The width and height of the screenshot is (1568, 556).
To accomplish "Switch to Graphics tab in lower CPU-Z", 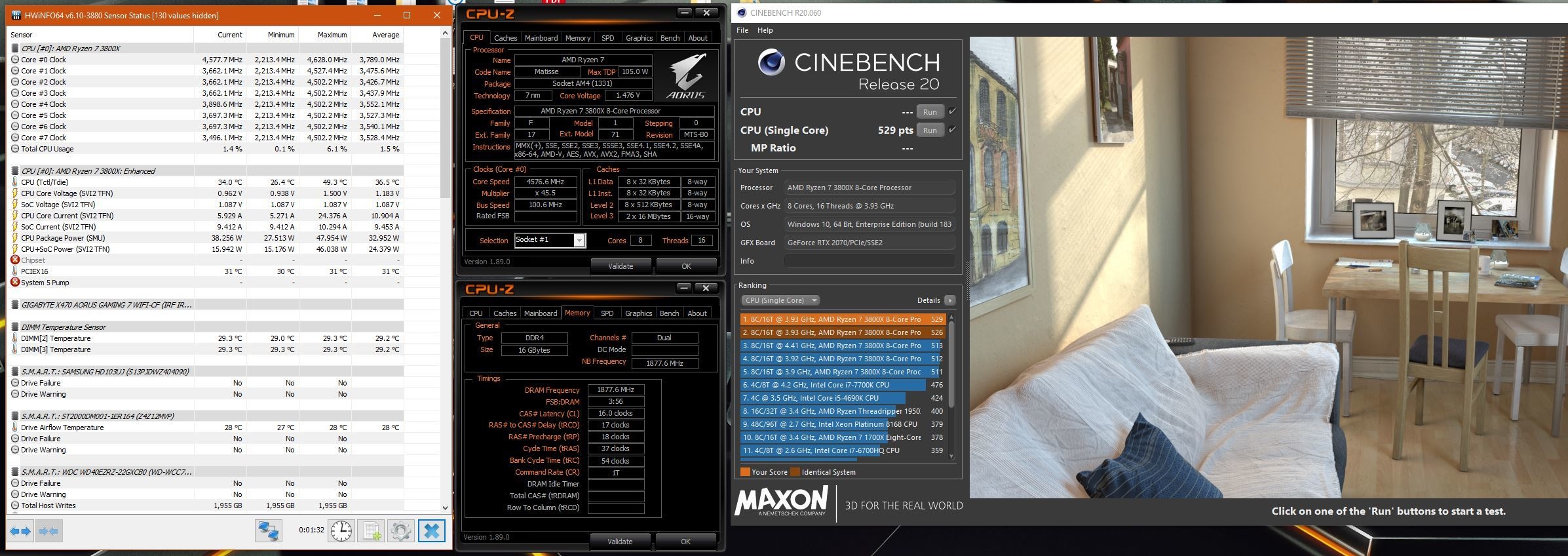I will (x=638, y=313).
